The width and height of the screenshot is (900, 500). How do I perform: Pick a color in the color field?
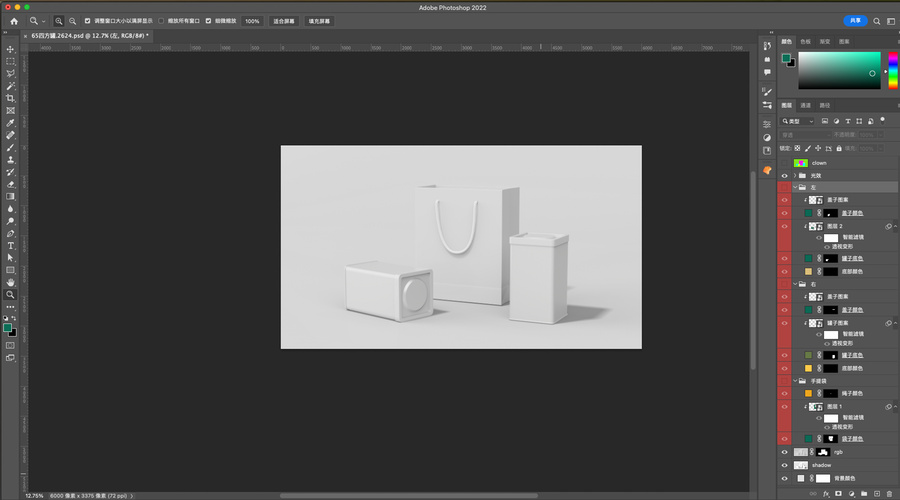click(x=839, y=70)
